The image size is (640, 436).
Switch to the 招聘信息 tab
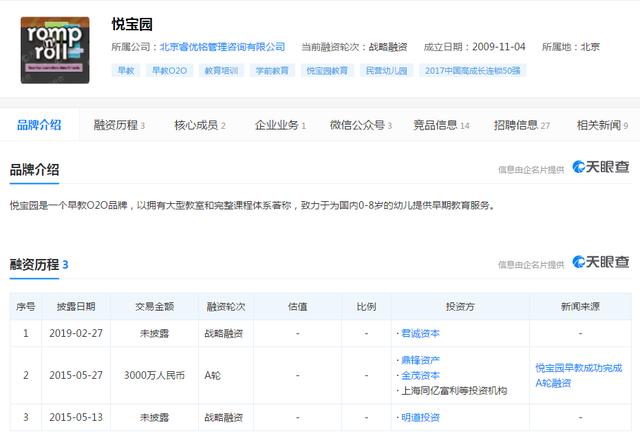coord(522,125)
